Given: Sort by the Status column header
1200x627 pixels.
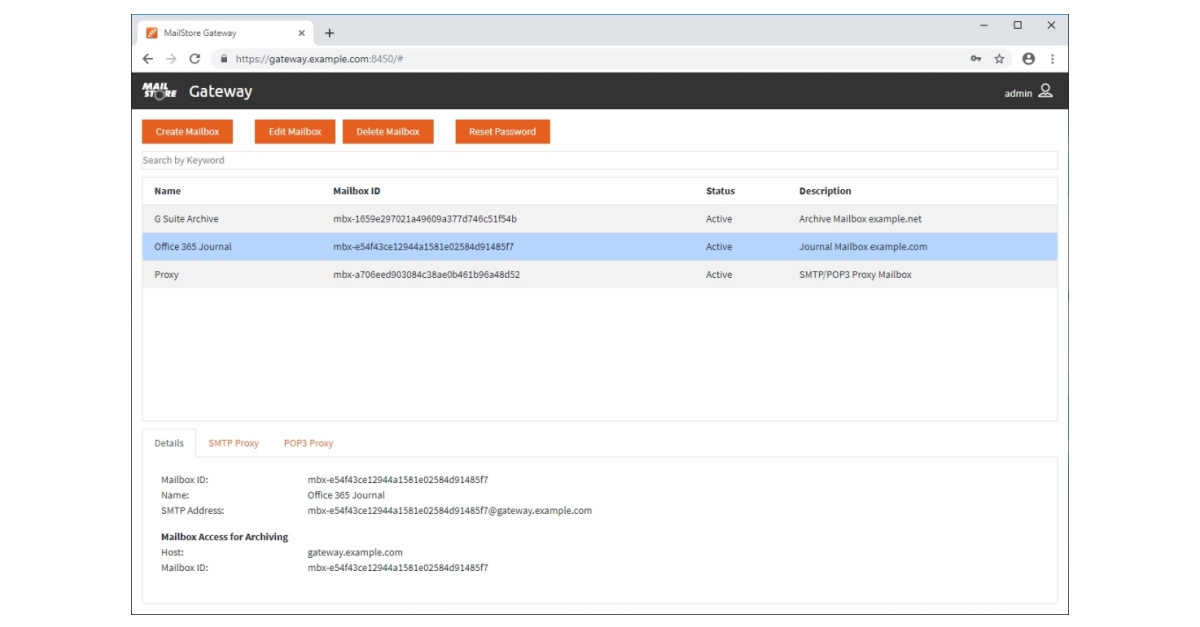Looking at the screenshot, I should 720,191.
